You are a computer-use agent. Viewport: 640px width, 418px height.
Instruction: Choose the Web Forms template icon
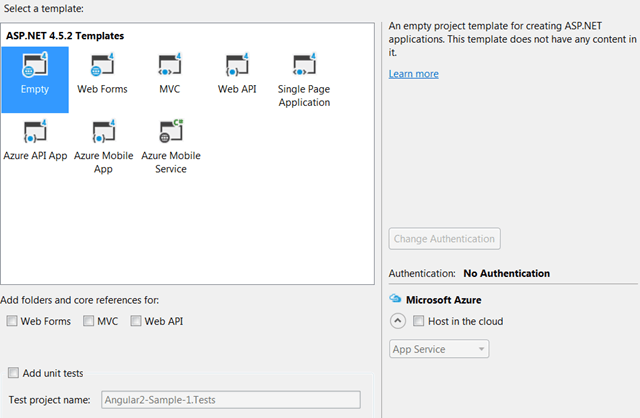coord(102,70)
